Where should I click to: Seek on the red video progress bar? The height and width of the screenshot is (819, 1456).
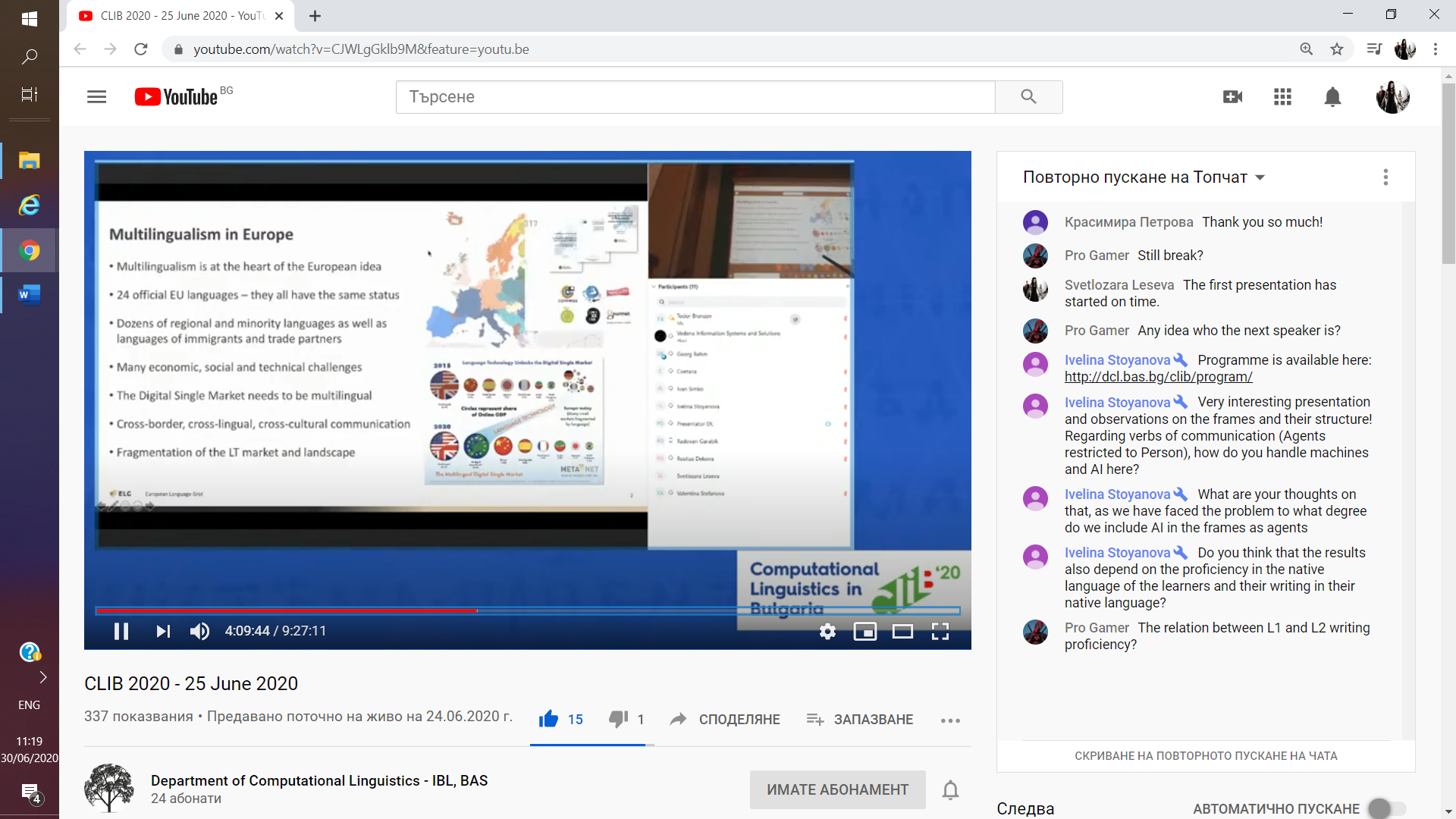tap(286, 610)
